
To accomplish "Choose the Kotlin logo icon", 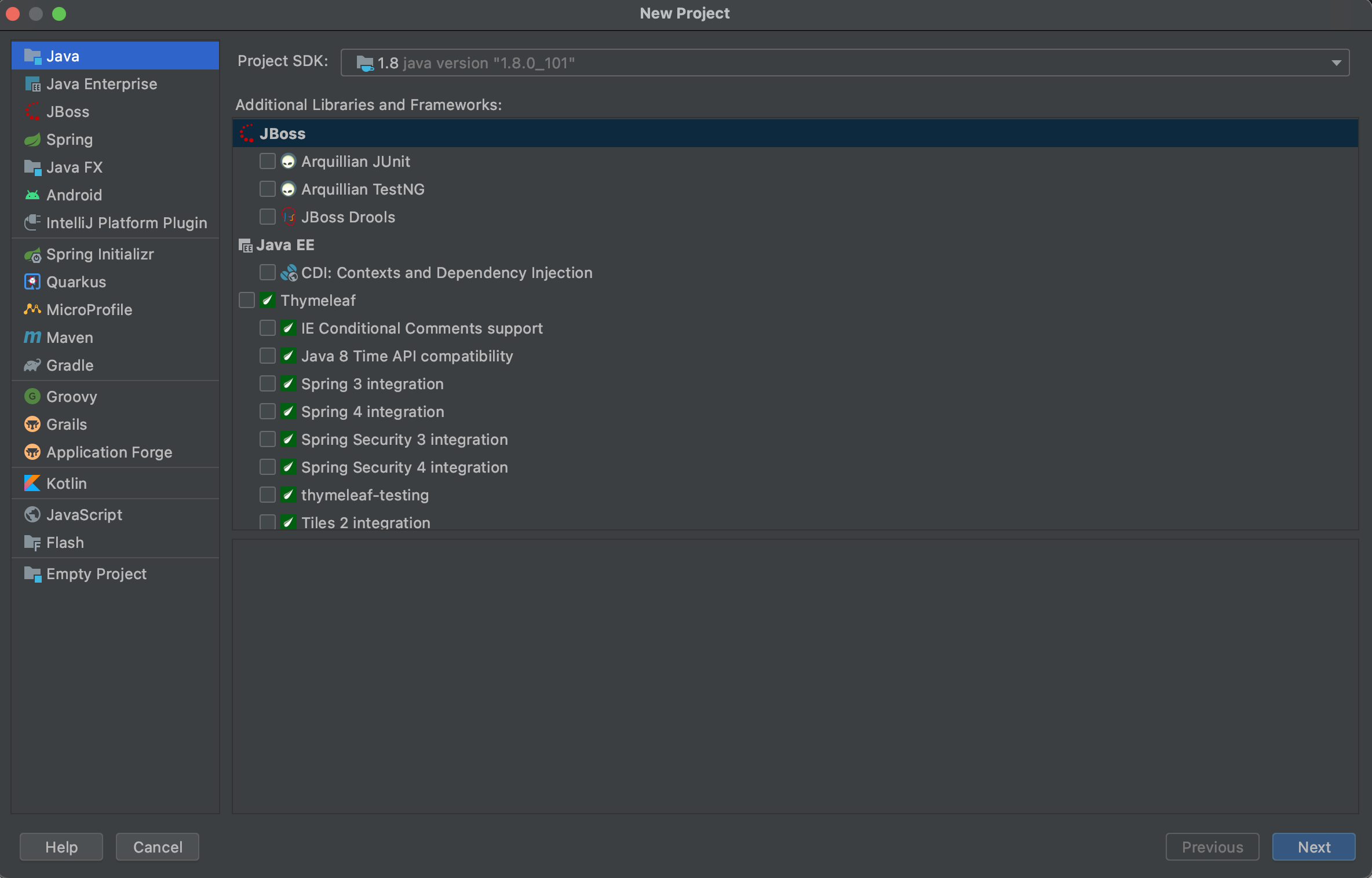I will [x=32, y=484].
